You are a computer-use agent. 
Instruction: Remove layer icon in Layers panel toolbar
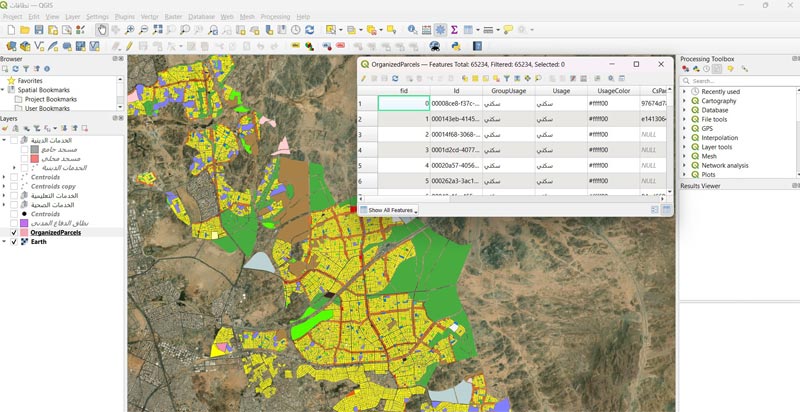(85, 128)
